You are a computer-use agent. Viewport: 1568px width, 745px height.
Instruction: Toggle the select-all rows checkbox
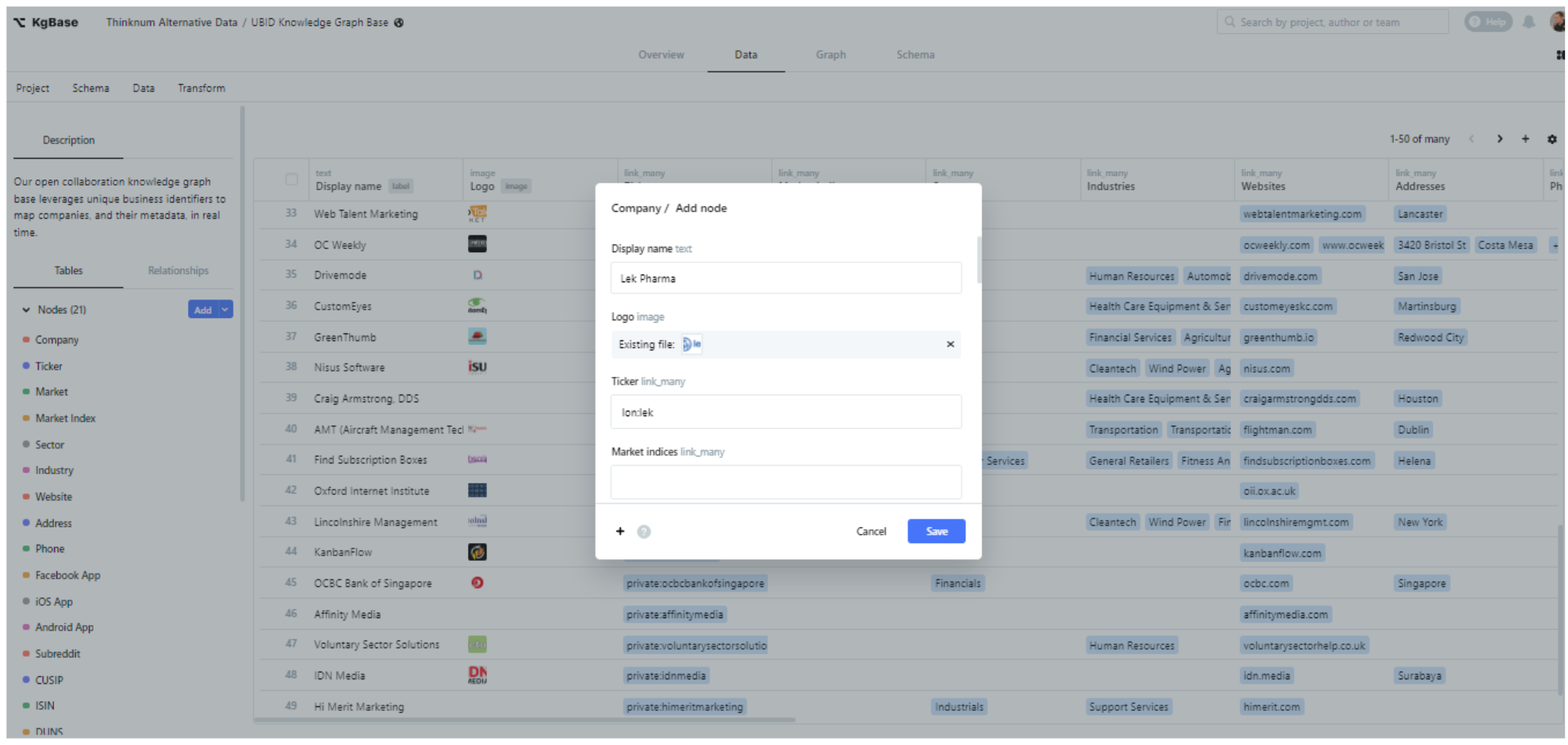(x=292, y=179)
